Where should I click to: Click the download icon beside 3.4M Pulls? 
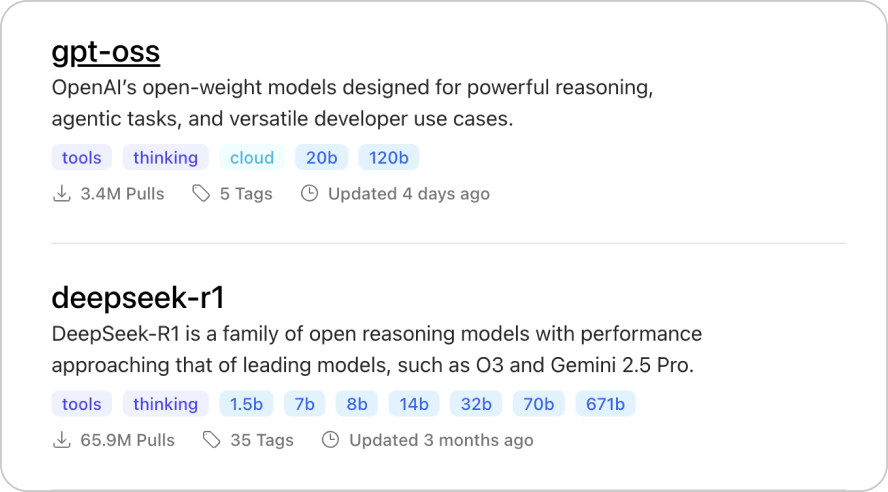pos(61,193)
